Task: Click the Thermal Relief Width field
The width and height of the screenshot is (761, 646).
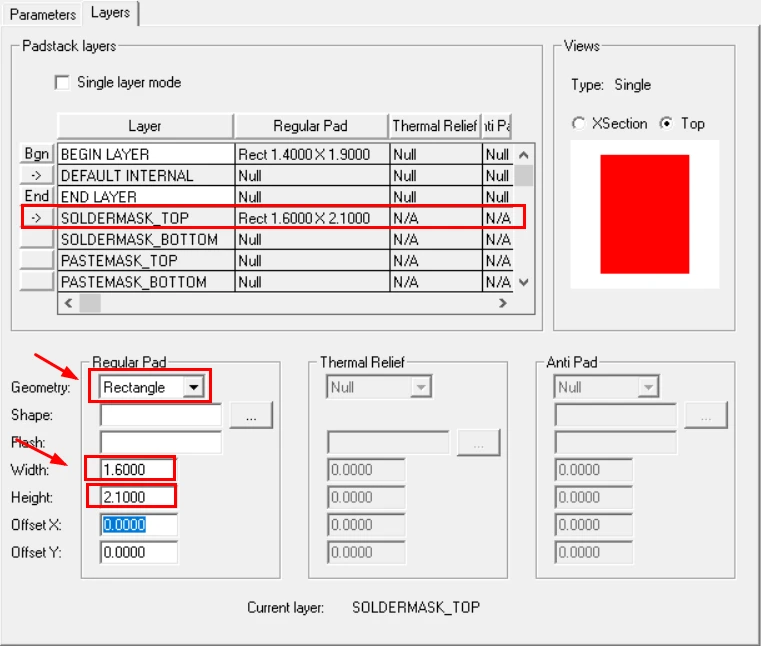Action: pyautogui.click(x=366, y=469)
